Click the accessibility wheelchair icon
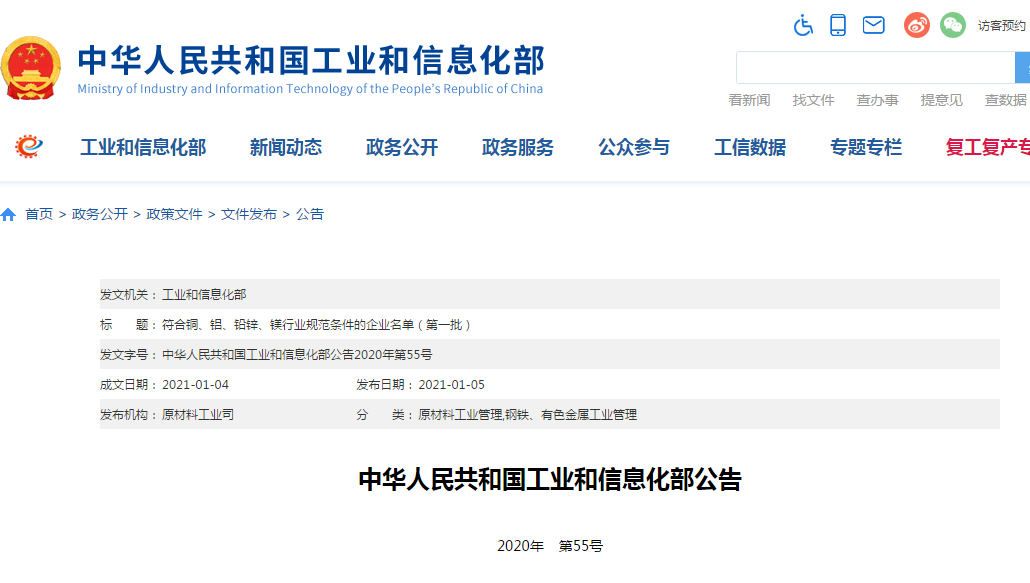This screenshot has width=1030, height=583. pos(803,25)
